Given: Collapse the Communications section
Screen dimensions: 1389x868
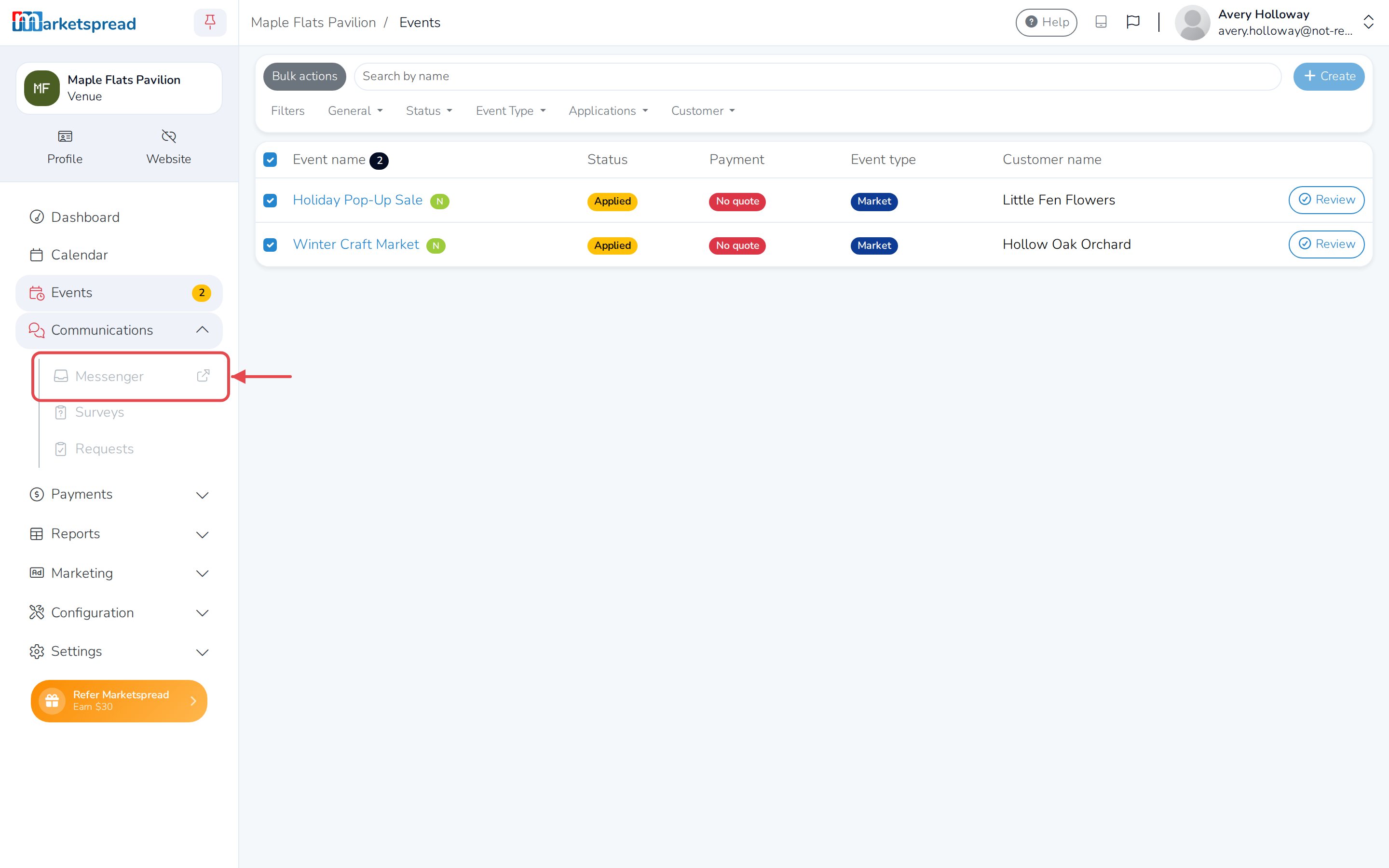Looking at the screenshot, I should click(119, 330).
